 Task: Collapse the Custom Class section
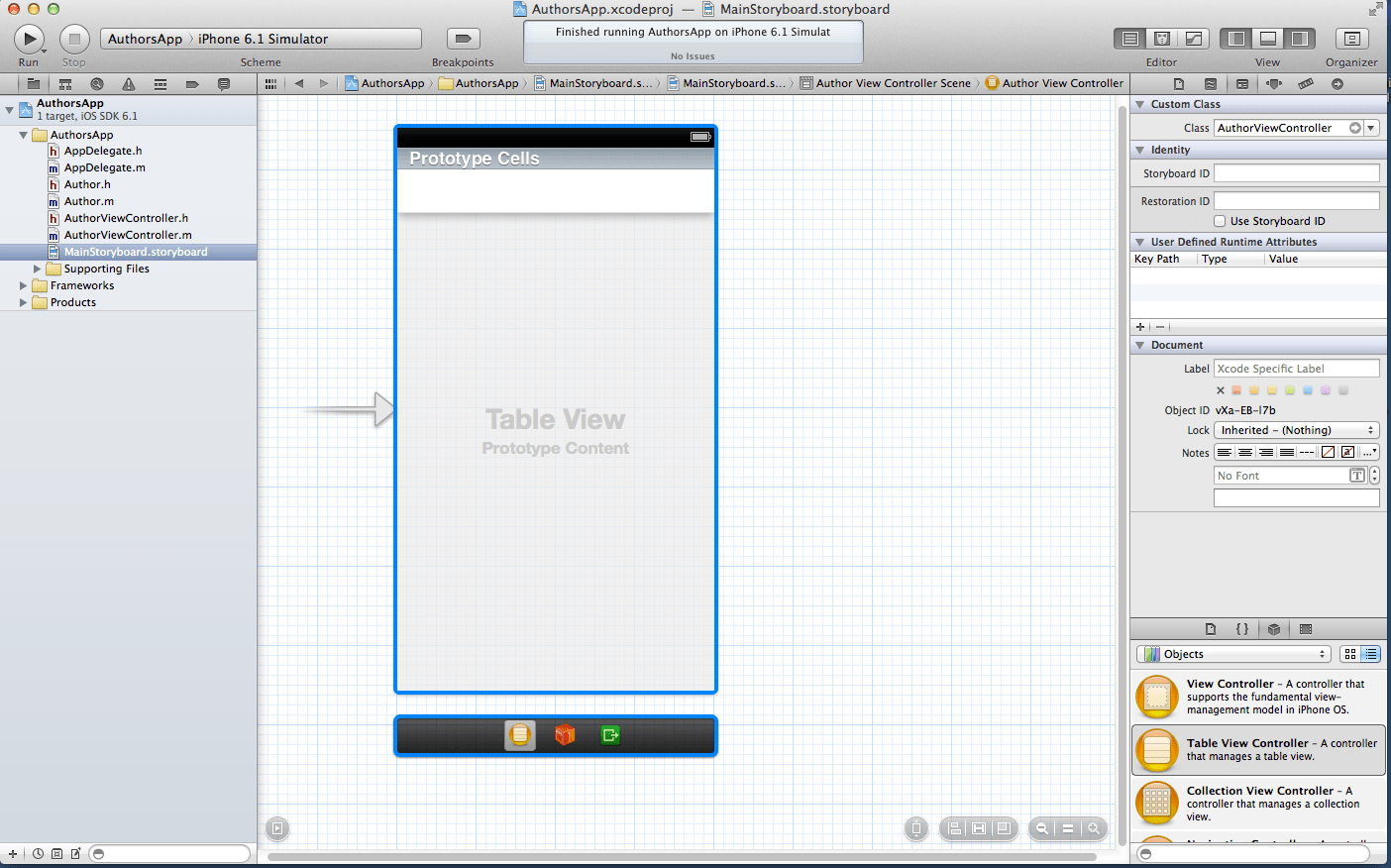point(1140,104)
